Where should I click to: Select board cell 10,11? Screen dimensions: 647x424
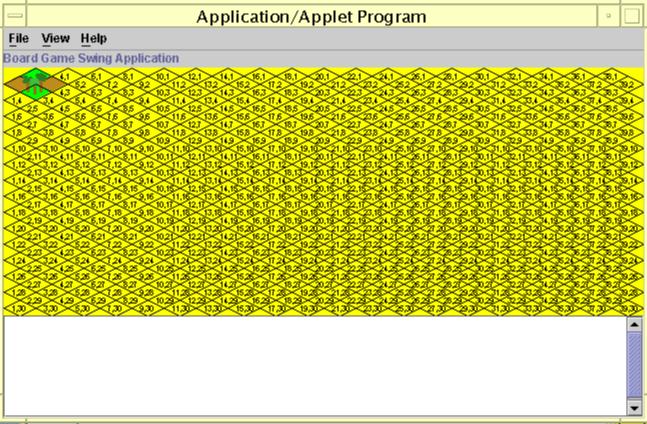[x=163, y=156]
